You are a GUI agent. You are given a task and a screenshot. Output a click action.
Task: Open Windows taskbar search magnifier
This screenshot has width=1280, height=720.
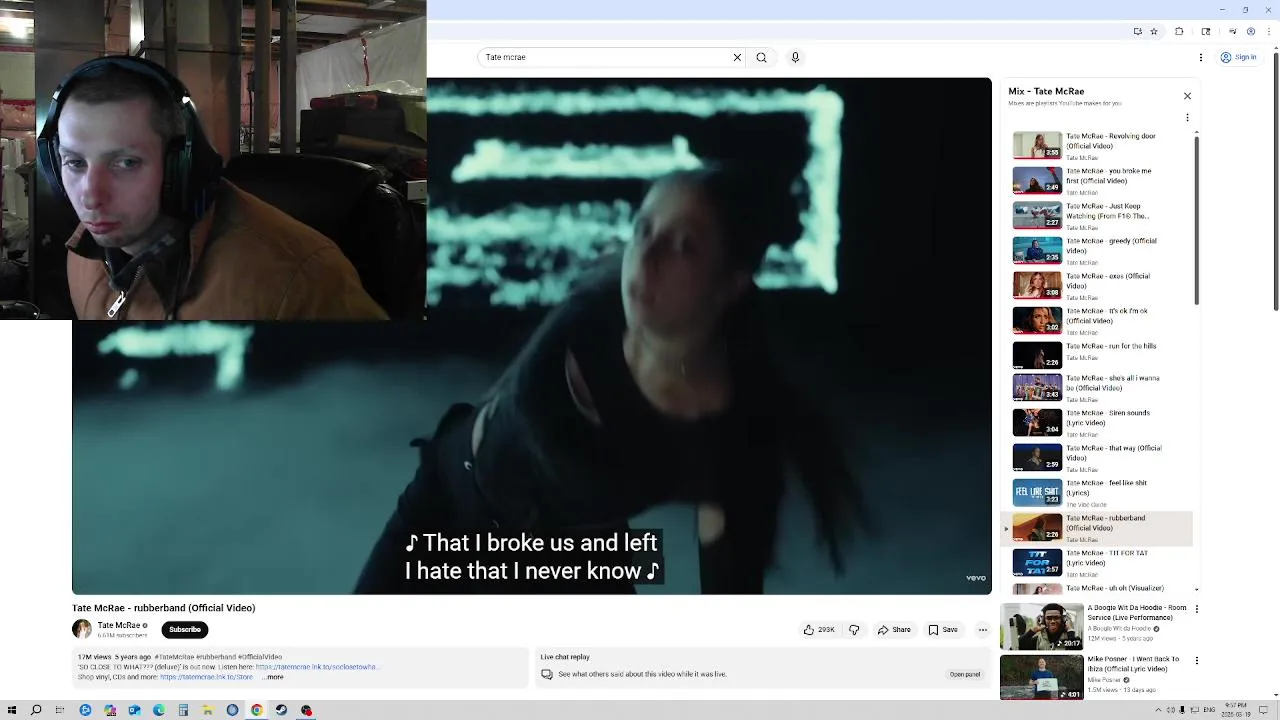36,710
